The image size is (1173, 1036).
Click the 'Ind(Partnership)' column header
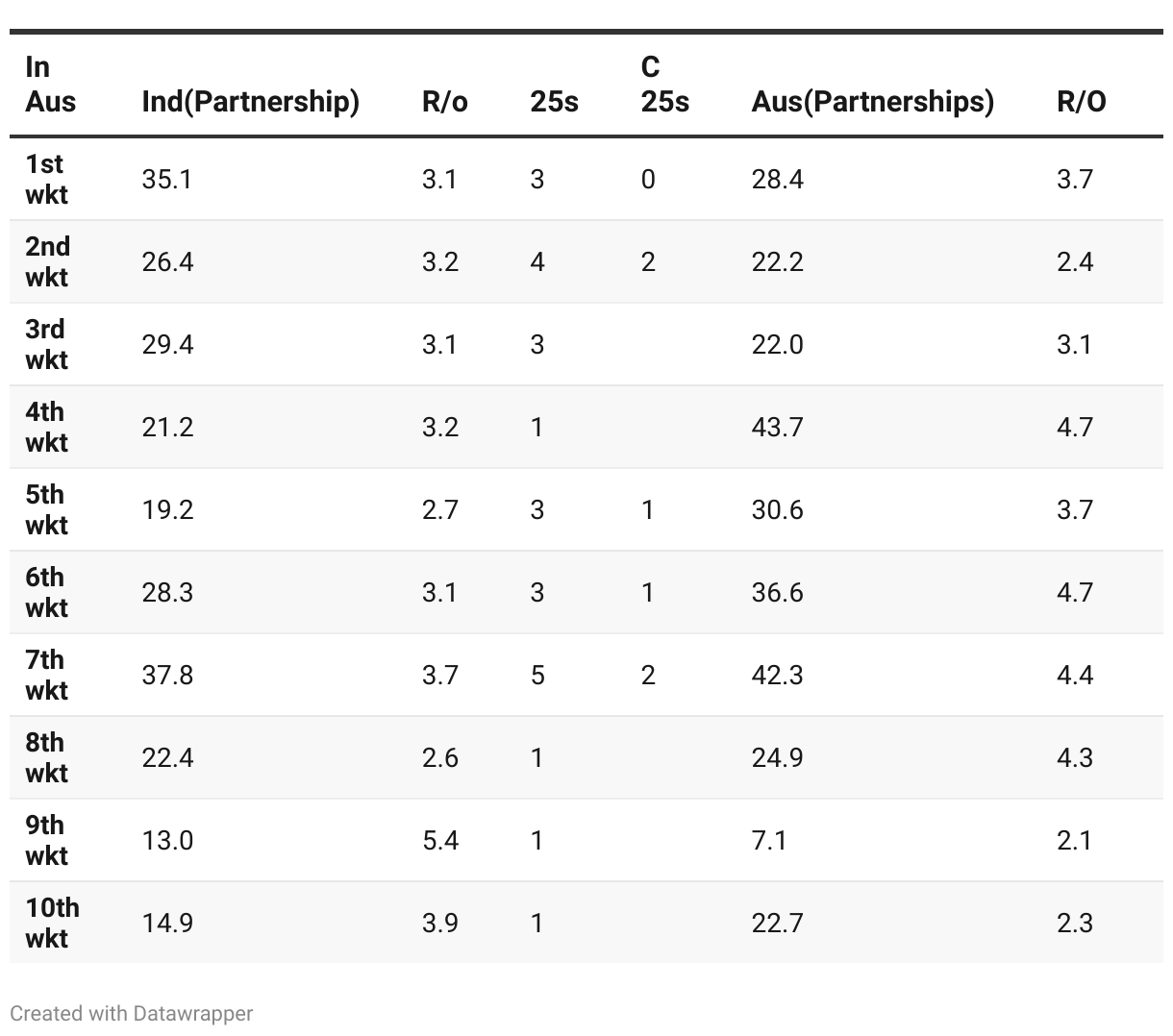(250, 102)
